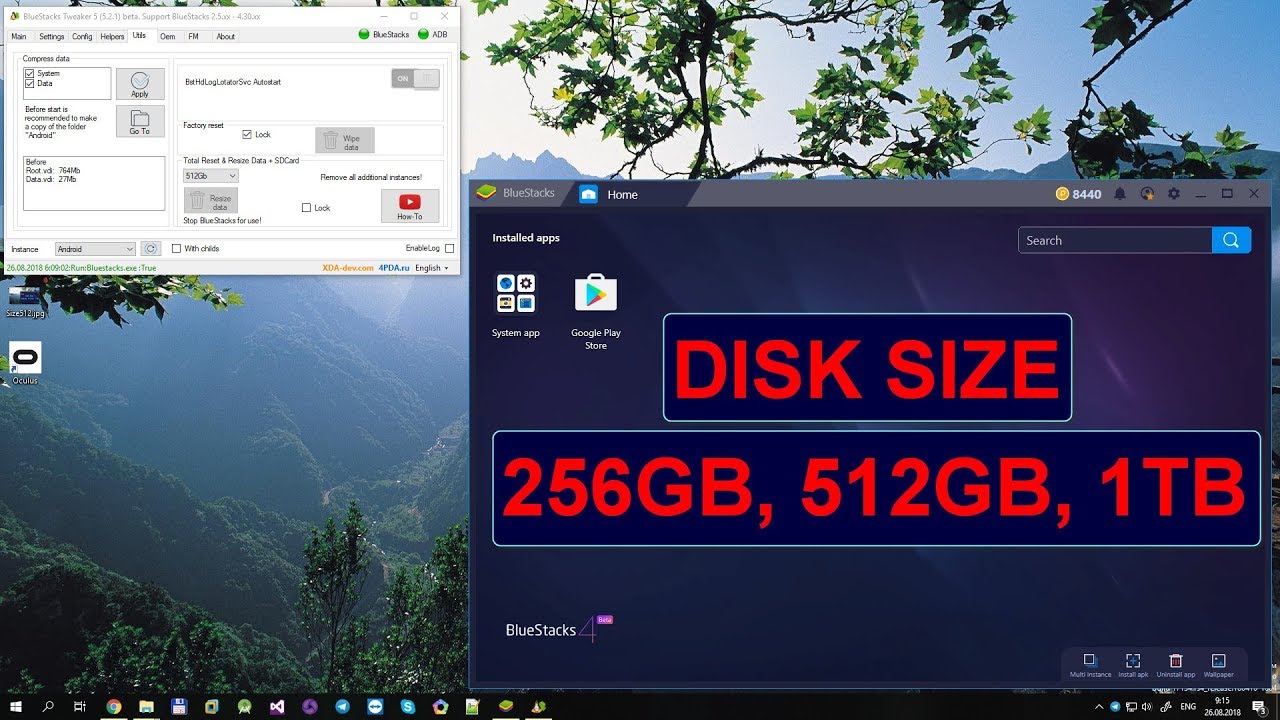The image size is (1280, 720).
Task: Open Multi instance manager
Action: point(1090,665)
